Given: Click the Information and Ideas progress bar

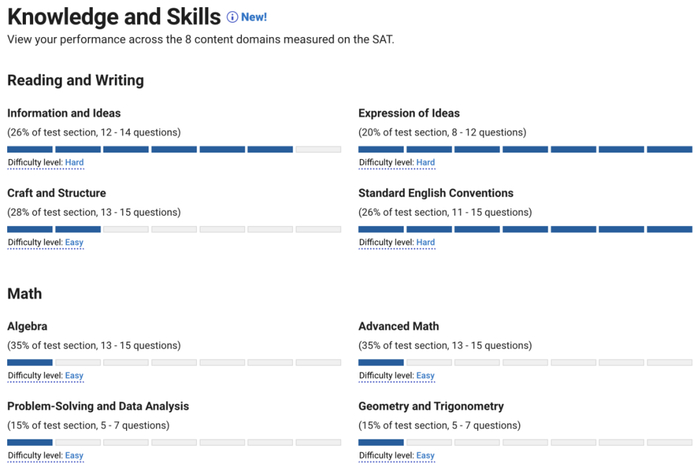Looking at the screenshot, I should pyautogui.click(x=174, y=149).
